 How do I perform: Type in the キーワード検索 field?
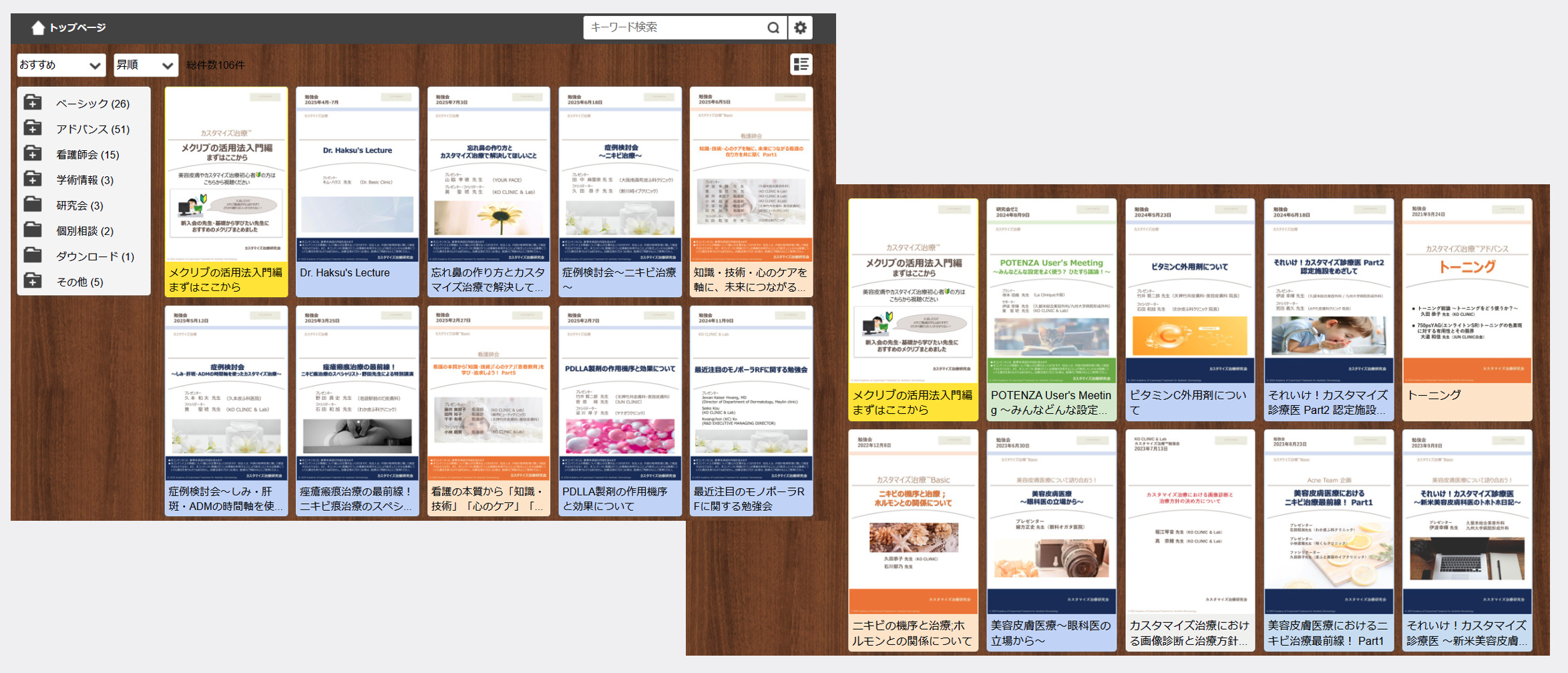[x=674, y=27]
